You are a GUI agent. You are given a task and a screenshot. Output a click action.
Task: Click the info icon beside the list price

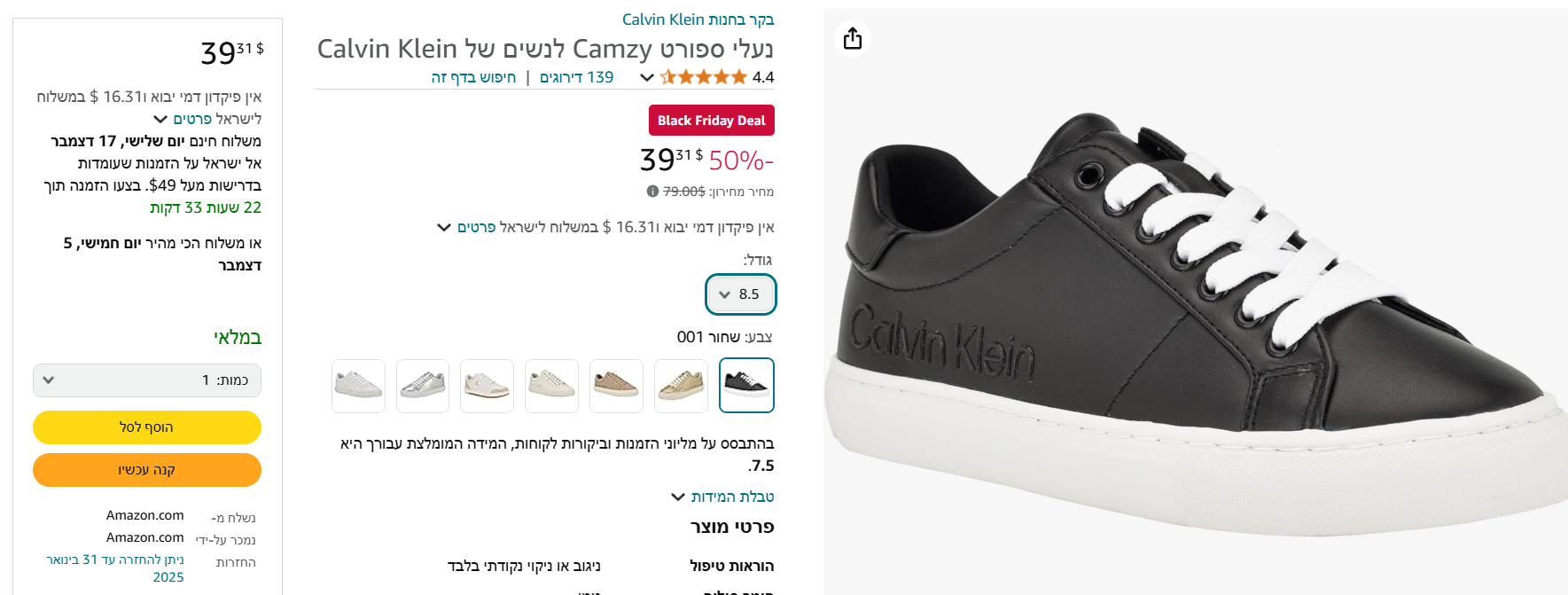pyautogui.click(x=652, y=192)
